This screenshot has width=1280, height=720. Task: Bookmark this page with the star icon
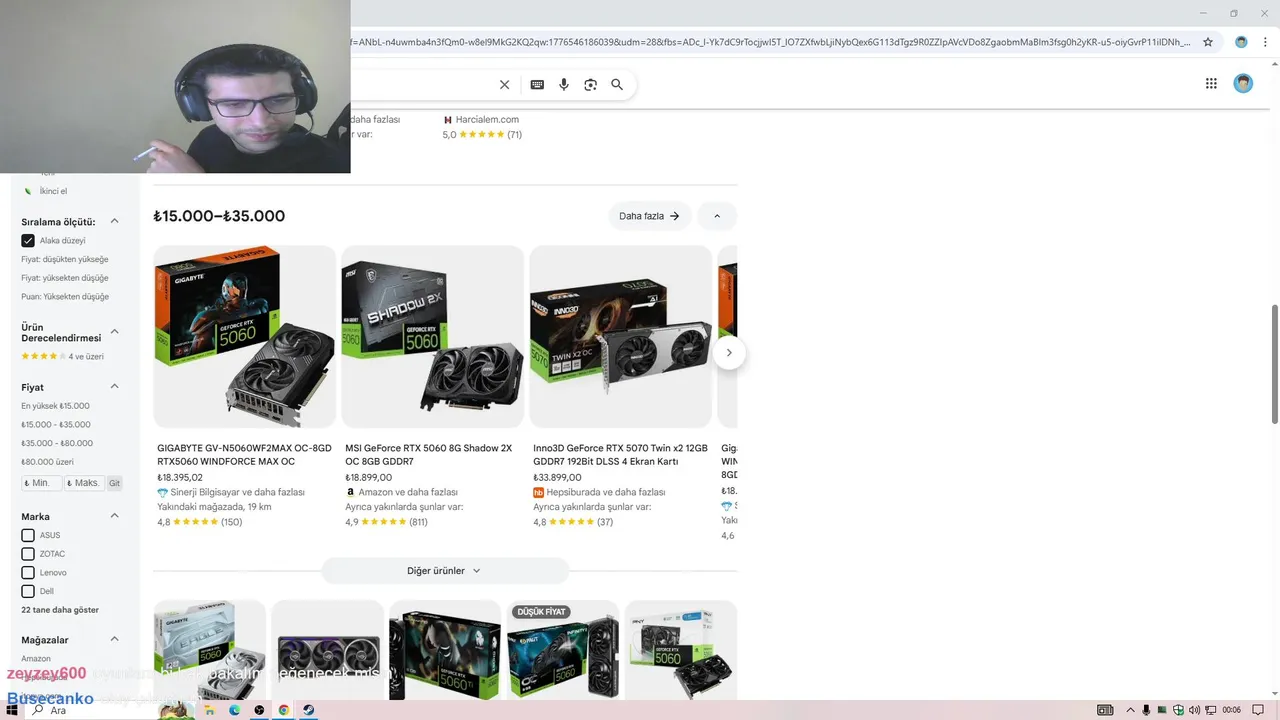pos(1208,42)
